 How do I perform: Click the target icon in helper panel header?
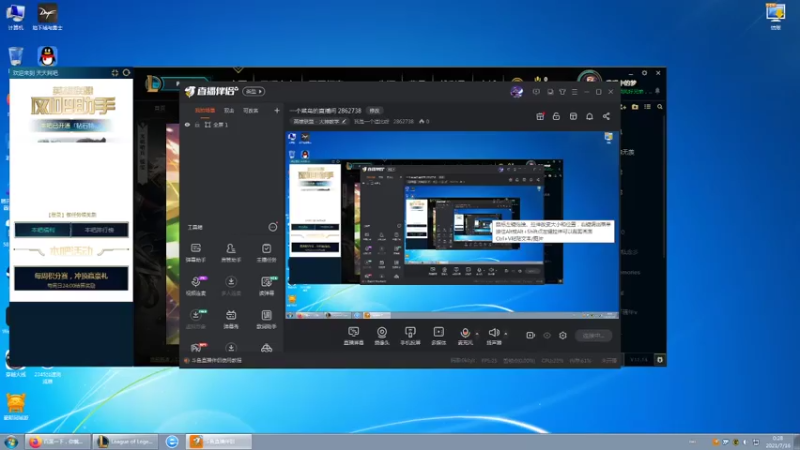[x=115, y=73]
